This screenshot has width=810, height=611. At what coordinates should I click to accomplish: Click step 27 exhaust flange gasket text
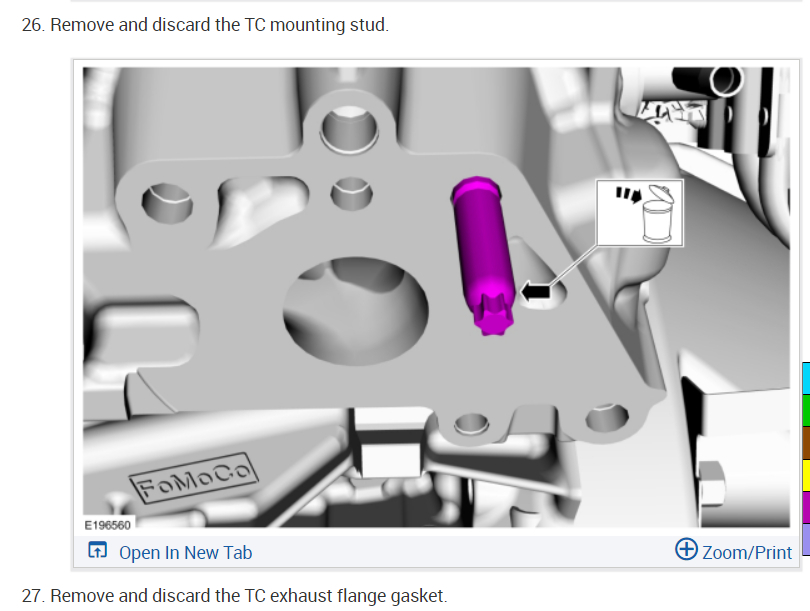pyautogui.click(x=234, y=596)
